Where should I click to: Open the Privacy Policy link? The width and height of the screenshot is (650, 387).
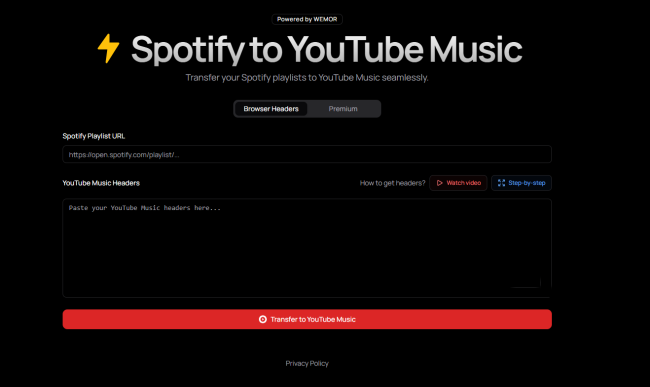307,363
